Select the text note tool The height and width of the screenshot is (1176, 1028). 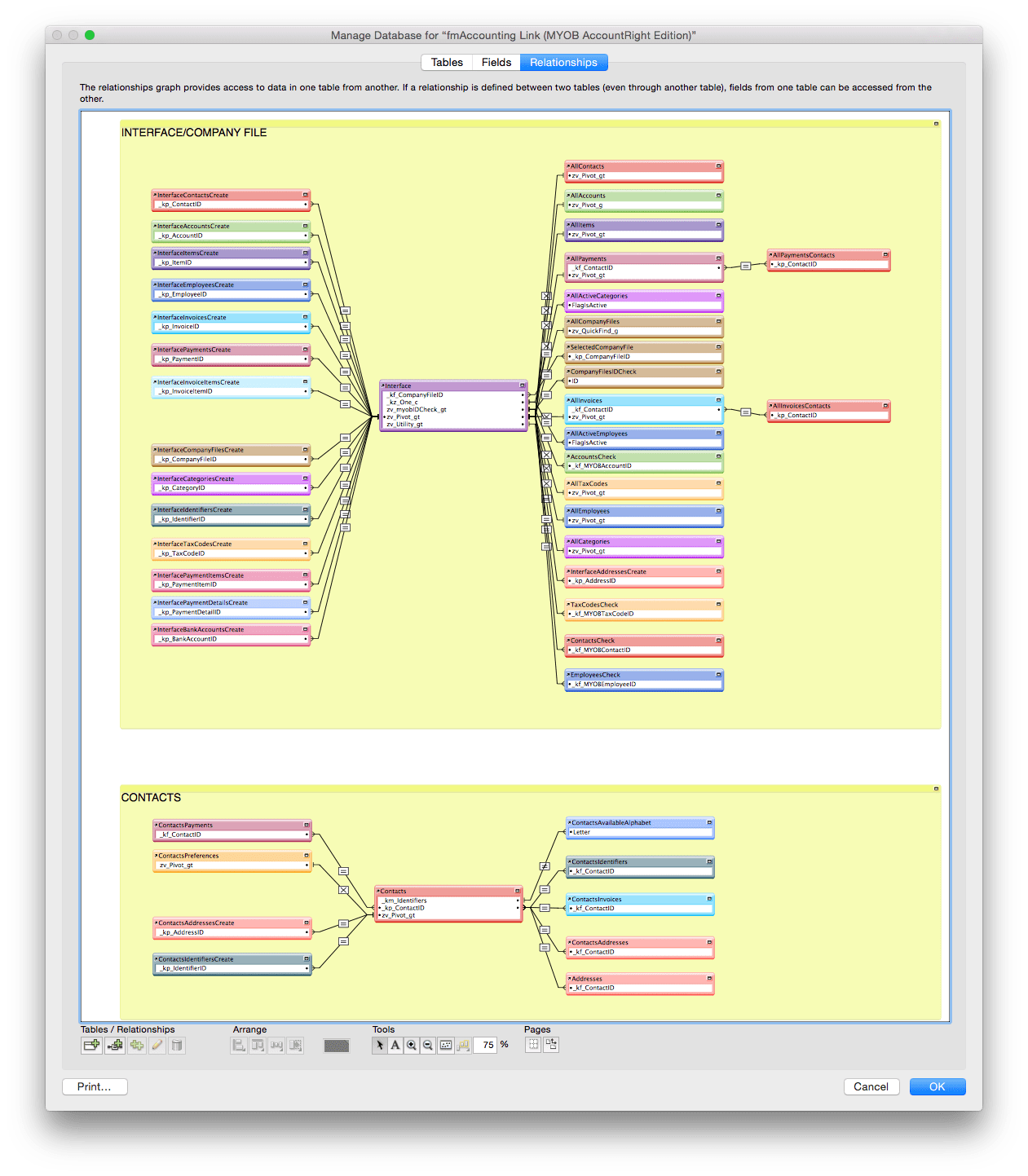(x=395, y=1045)
